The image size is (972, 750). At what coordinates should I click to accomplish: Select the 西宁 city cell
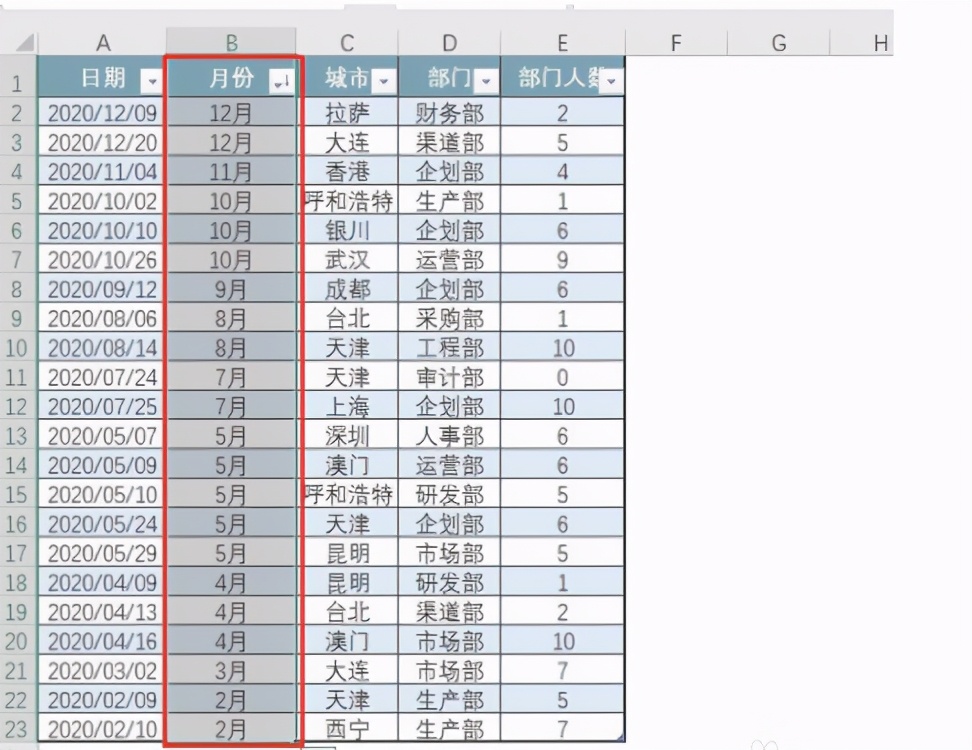(x=347, y=729)
